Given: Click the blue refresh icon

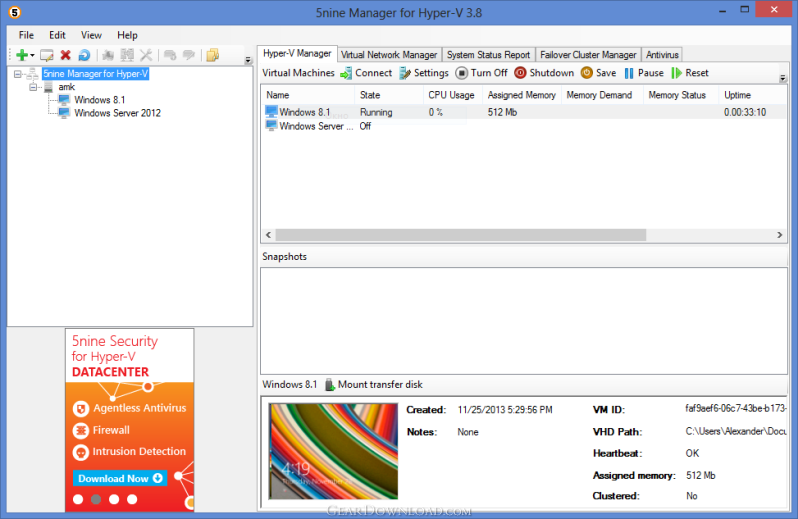Looking at the screenshot, I should pos(84,55).
